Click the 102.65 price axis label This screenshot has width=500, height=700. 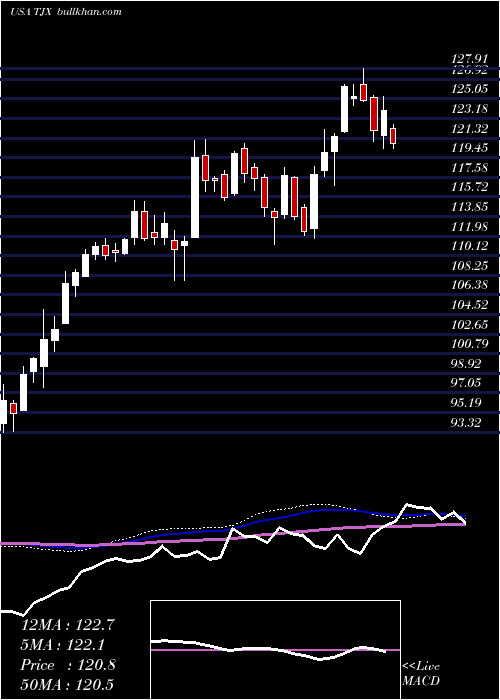(x=471, y=325)
